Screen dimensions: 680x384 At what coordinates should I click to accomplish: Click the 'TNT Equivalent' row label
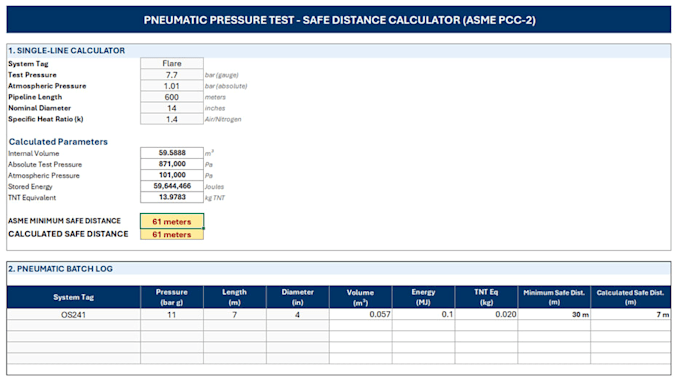(x=32, y=197)
